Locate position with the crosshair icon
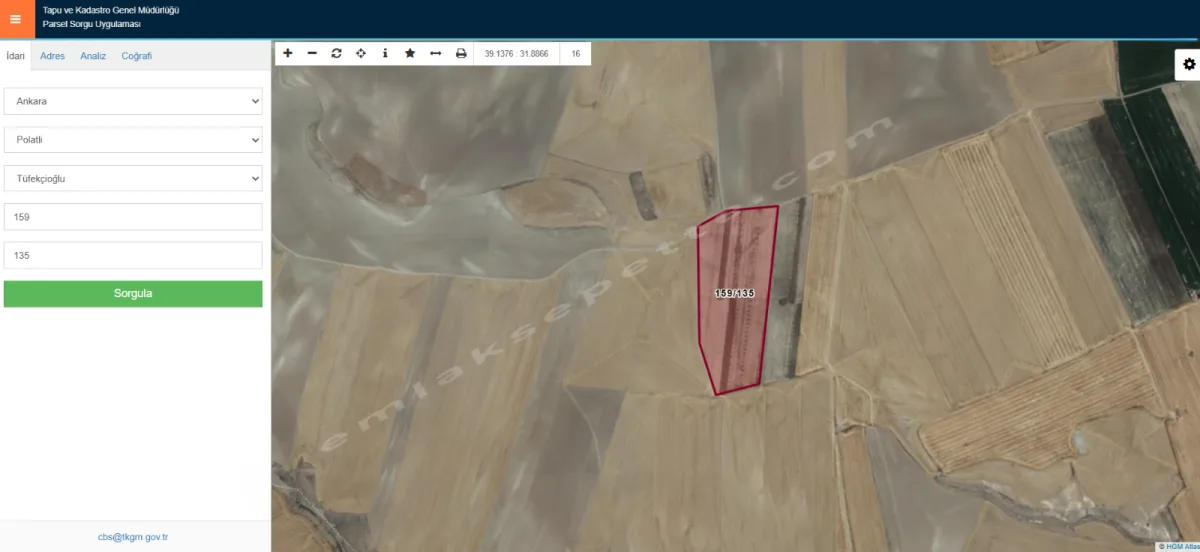The width and height of the screenshot is (1200, 552). (361, 53)
